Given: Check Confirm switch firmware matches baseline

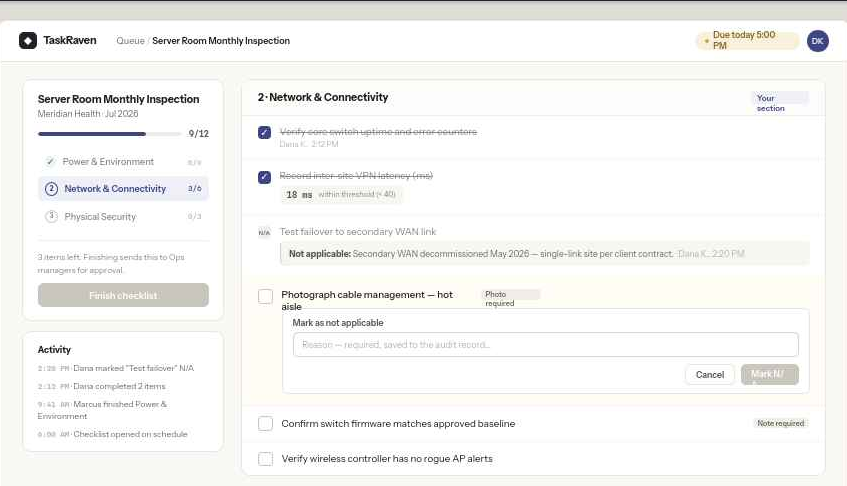Looking at the screenshot, I should coord(265,423).
